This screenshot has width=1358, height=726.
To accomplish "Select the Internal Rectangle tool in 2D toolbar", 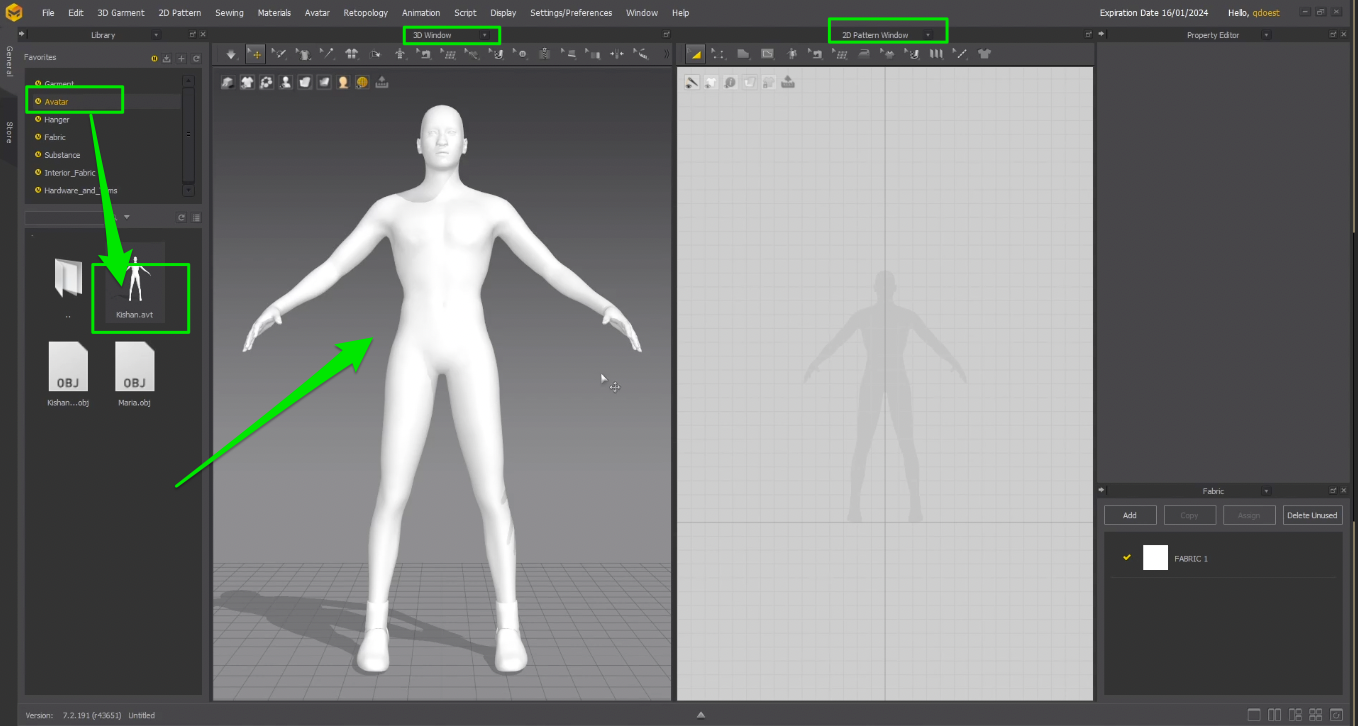I will [767, 54].
